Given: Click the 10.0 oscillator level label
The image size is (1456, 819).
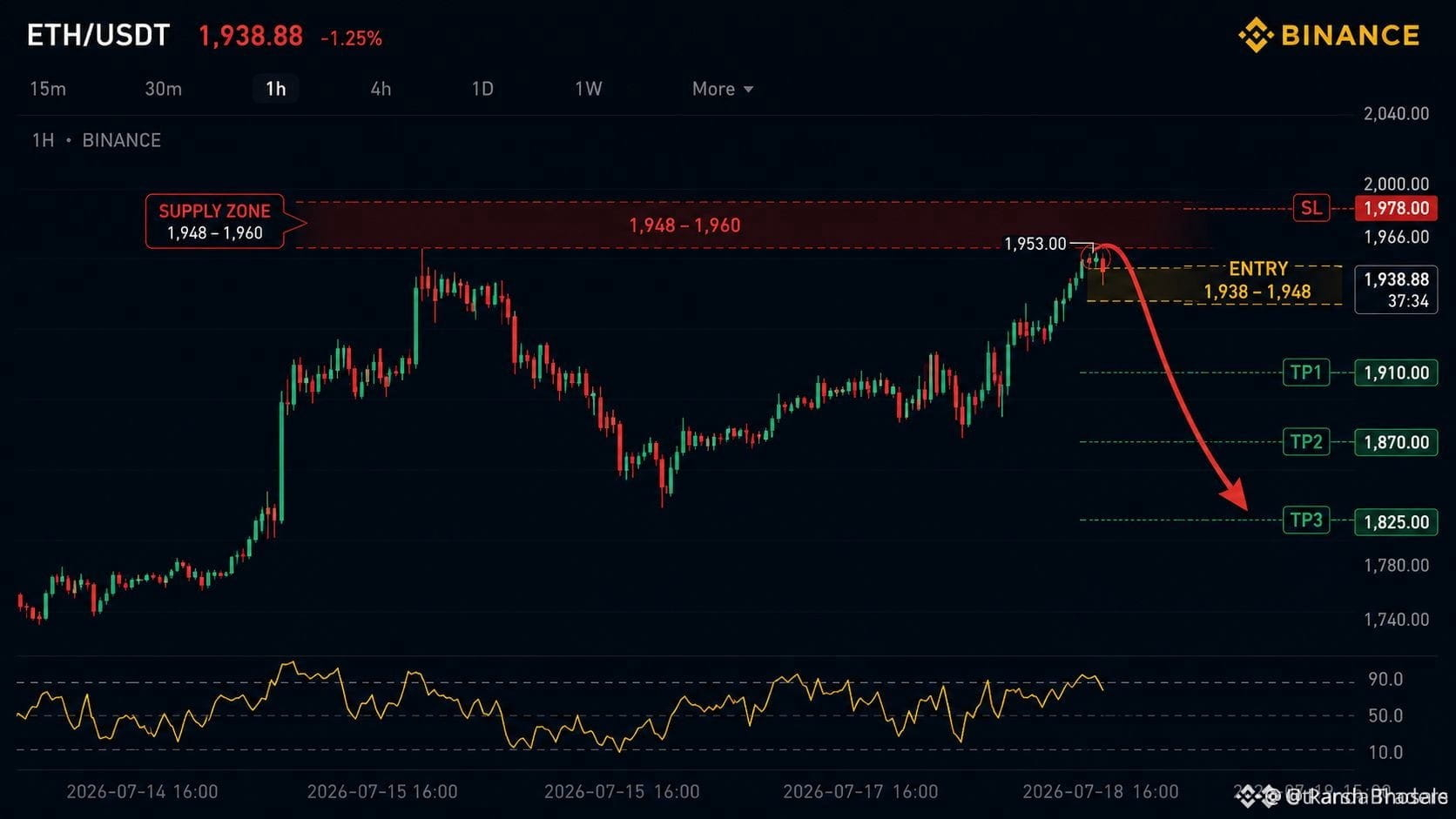Looking at the screenshot, I should point(1385,752).
